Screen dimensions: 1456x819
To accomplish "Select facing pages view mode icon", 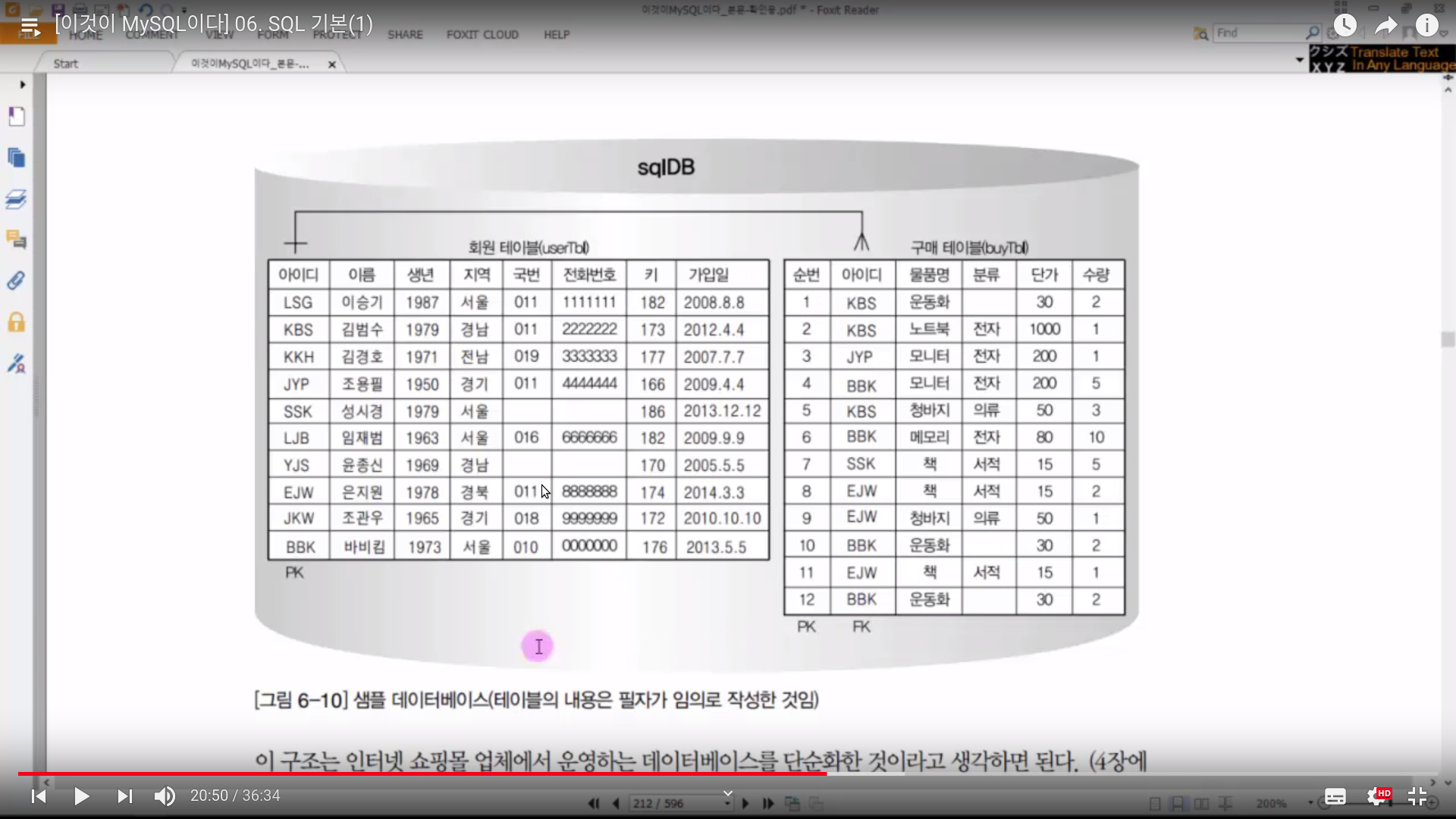I will click(1202, 804).
